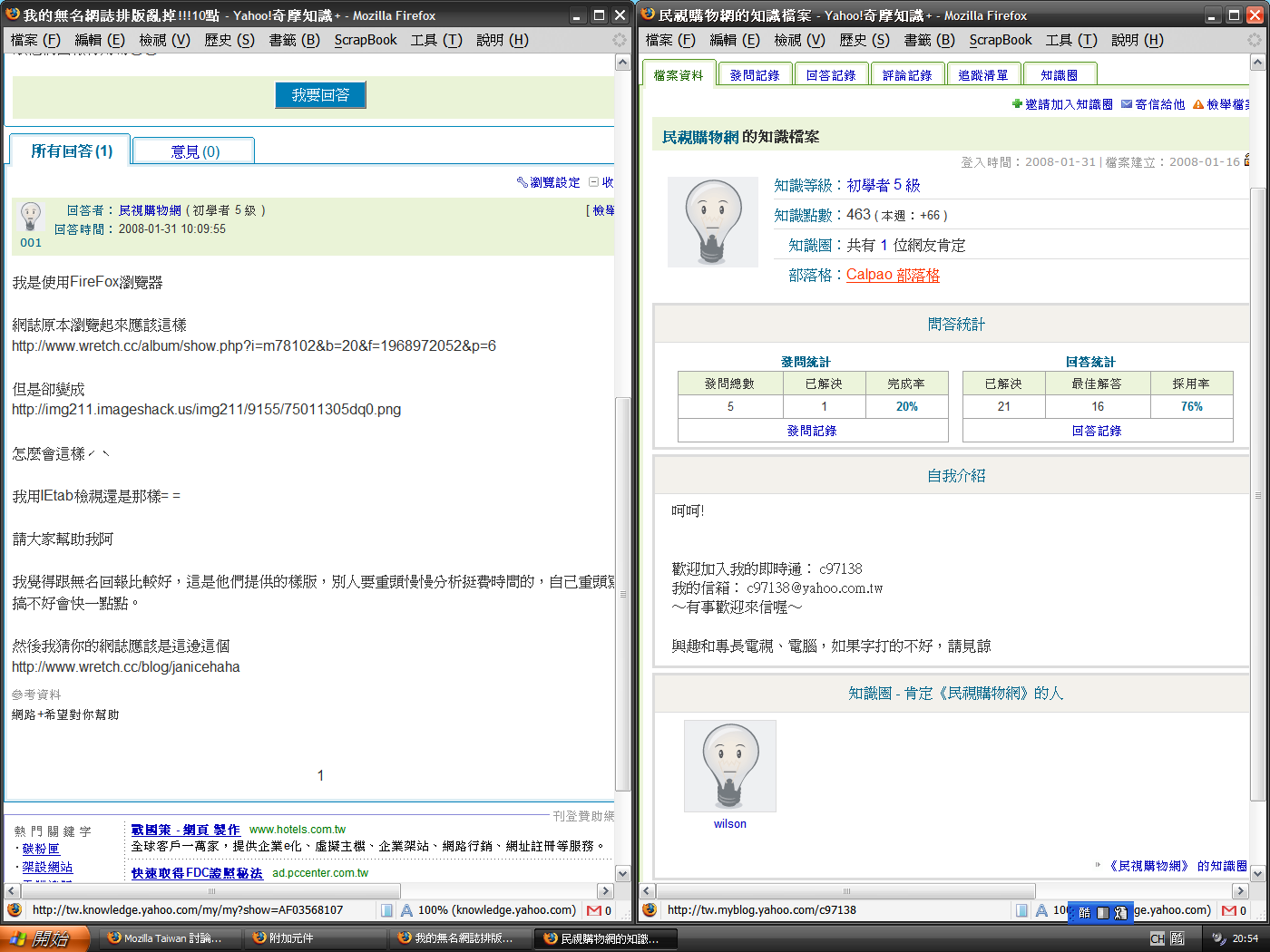Click the orange warning report icon
This screenshot has width=1270, height=952.
[1198, 104]
